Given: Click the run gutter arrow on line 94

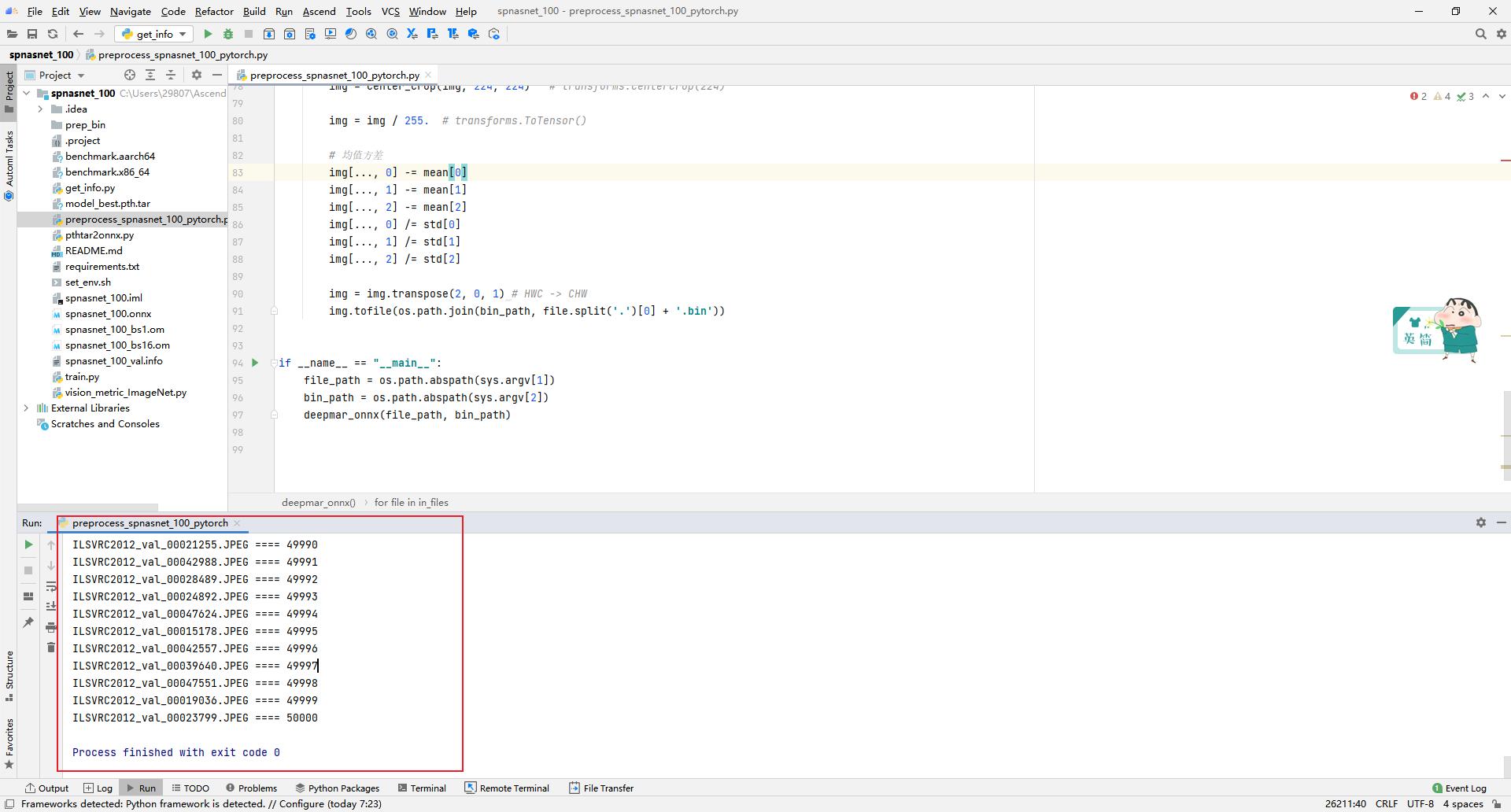Looking at the screenshot, I should click(x=254, y=363).
